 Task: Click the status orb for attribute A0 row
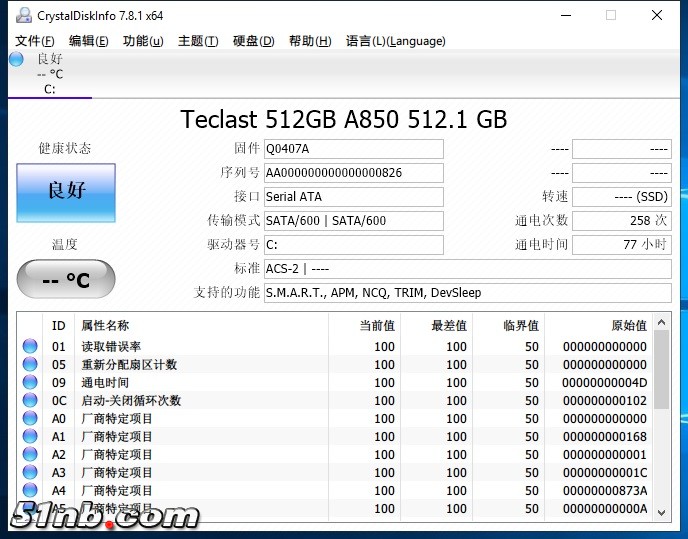tap(30, 419)
